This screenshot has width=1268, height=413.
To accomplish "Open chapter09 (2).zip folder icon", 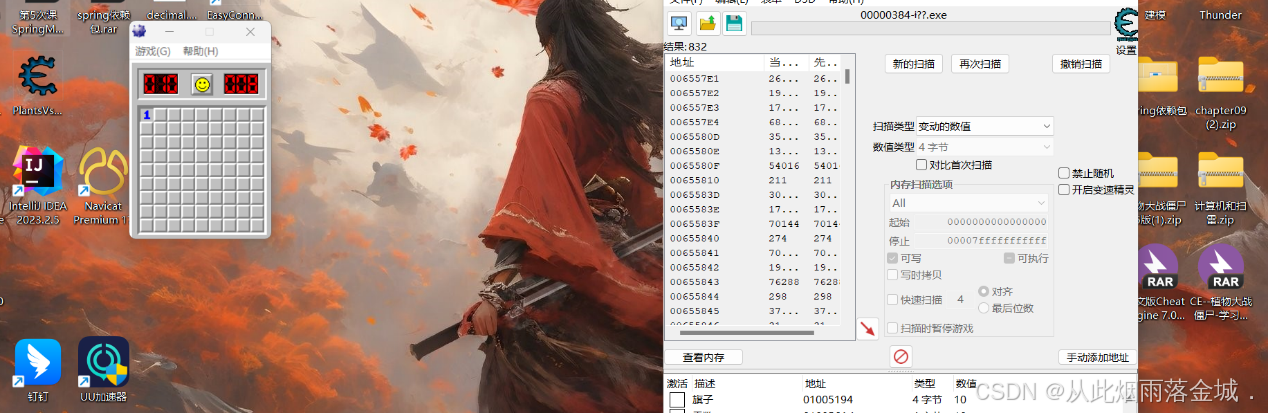I will pyautogui.click(x=1220, y=95).
